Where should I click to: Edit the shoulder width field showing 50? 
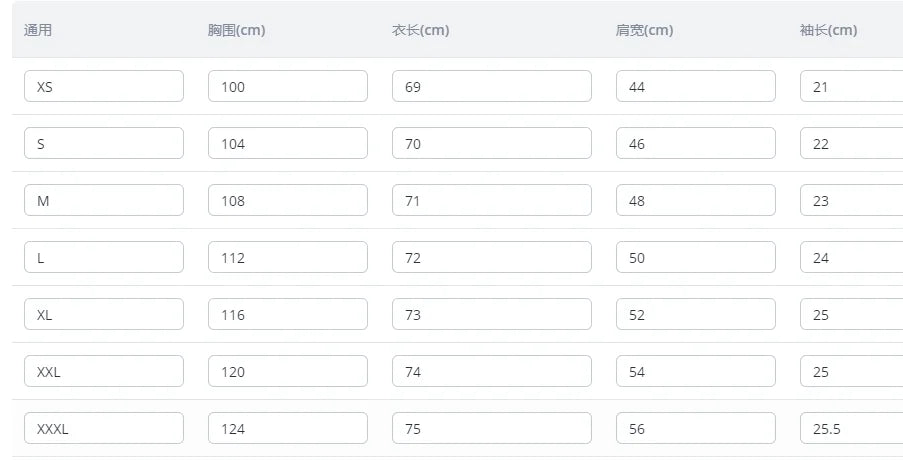click(x=695, y=257)
